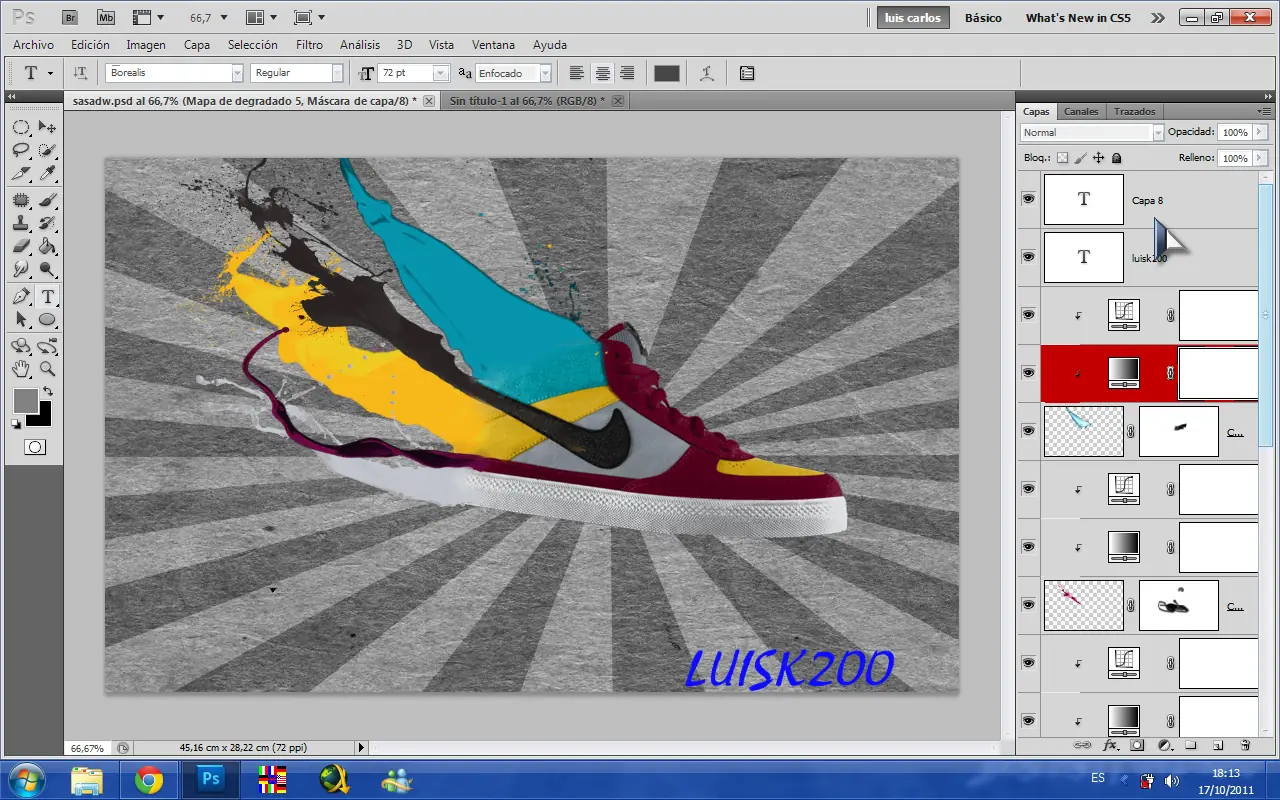The width and height of the screenshot is (1280, 800).
Task: Select the Eraser tool
Action: (x=21, y=246)
